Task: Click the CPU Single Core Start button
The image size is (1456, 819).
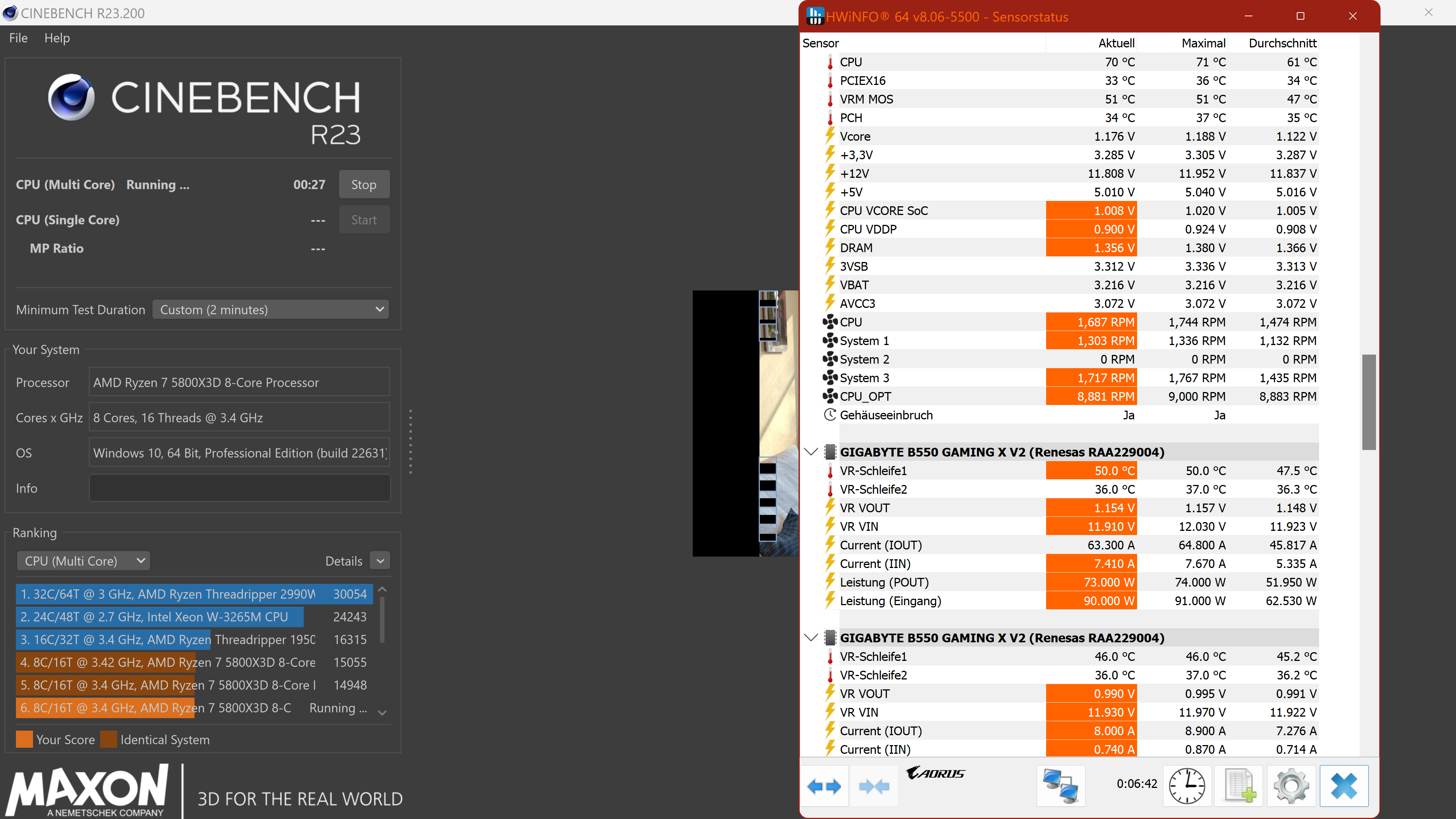Action: click(x=364, y=220)
